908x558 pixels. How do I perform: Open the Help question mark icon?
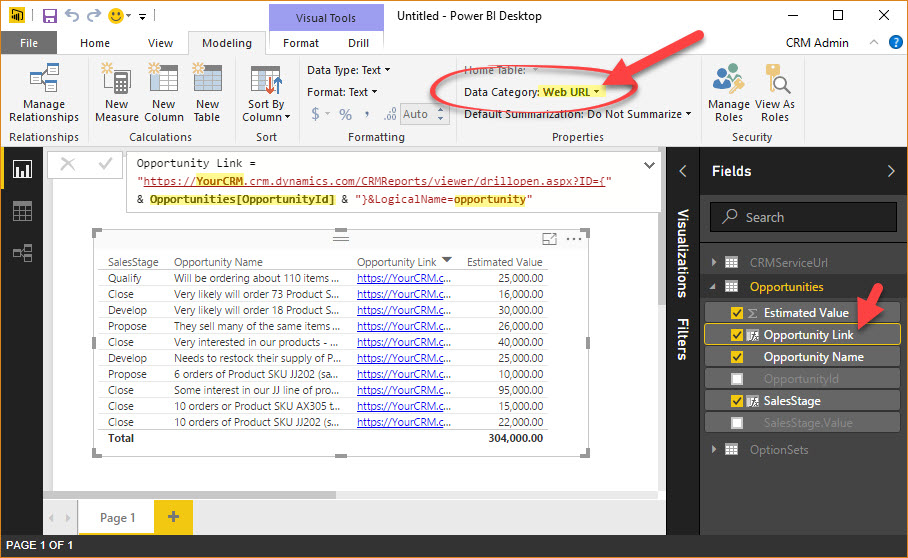coord(895,42)
